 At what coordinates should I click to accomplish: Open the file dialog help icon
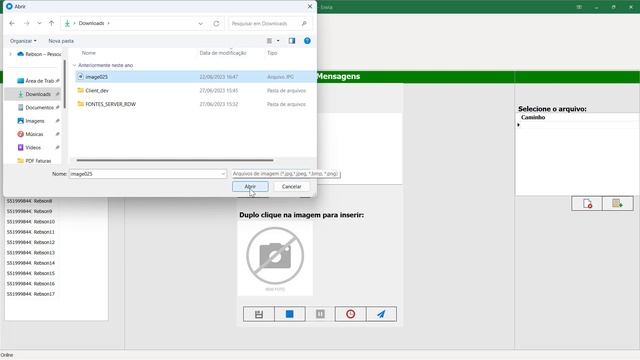pyautogui.click(x=307, y=41)
